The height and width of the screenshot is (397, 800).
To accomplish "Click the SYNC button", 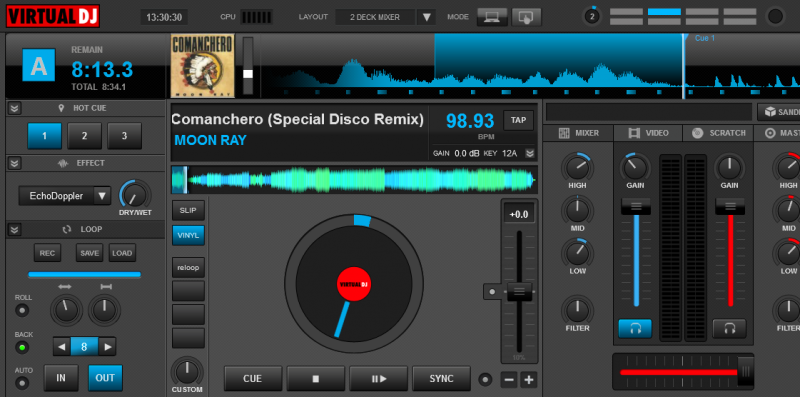I will pos(441,379).
